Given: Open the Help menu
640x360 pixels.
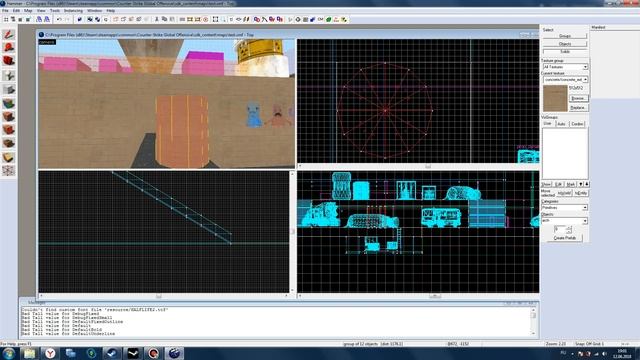Looking at the screenshot, I should point(111,11).
